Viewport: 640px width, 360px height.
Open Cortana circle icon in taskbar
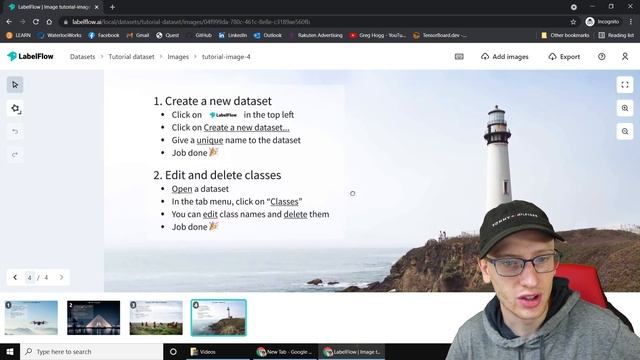click(x=173, y=351)
